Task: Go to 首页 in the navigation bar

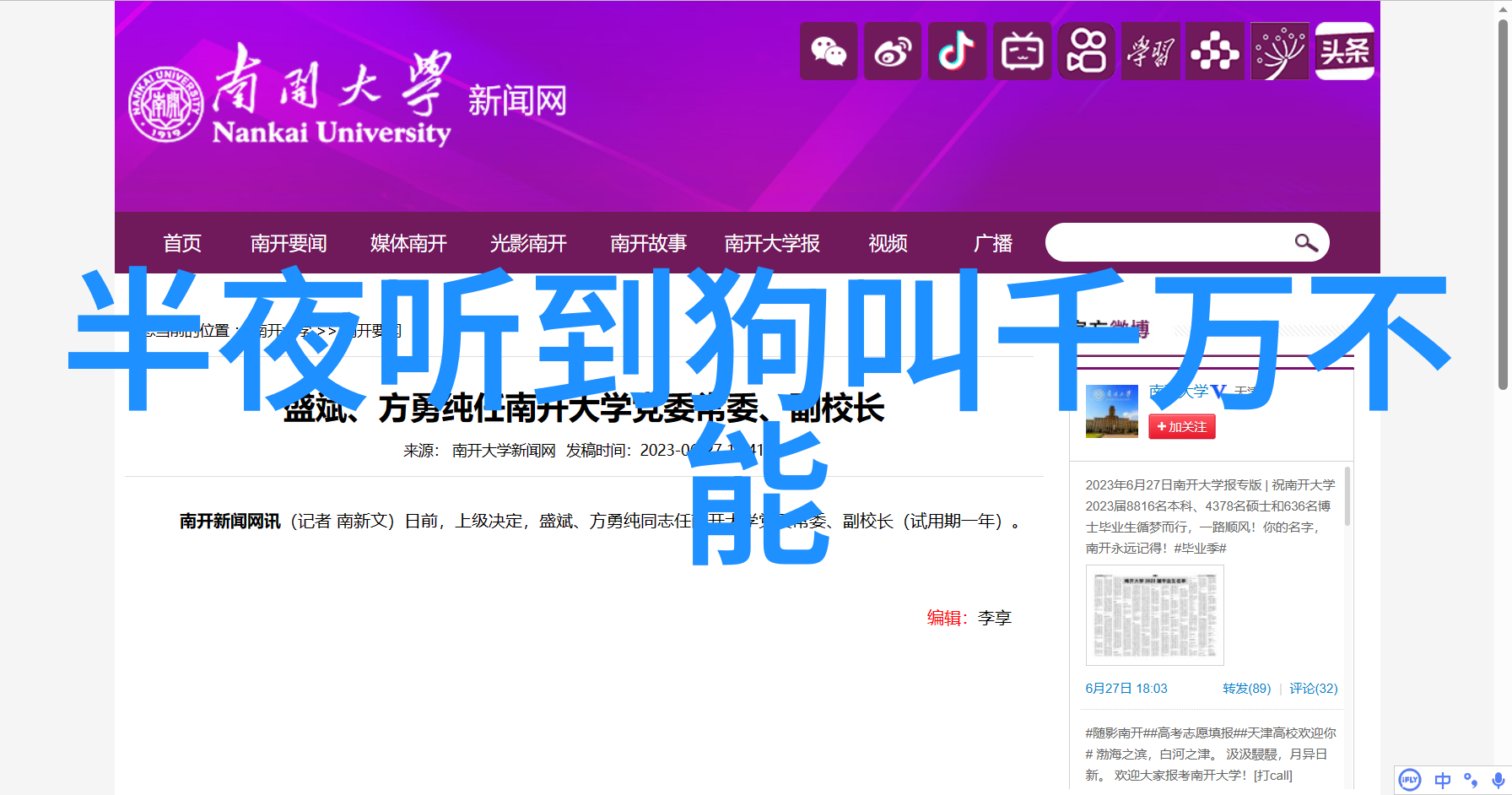Action: 182,243
